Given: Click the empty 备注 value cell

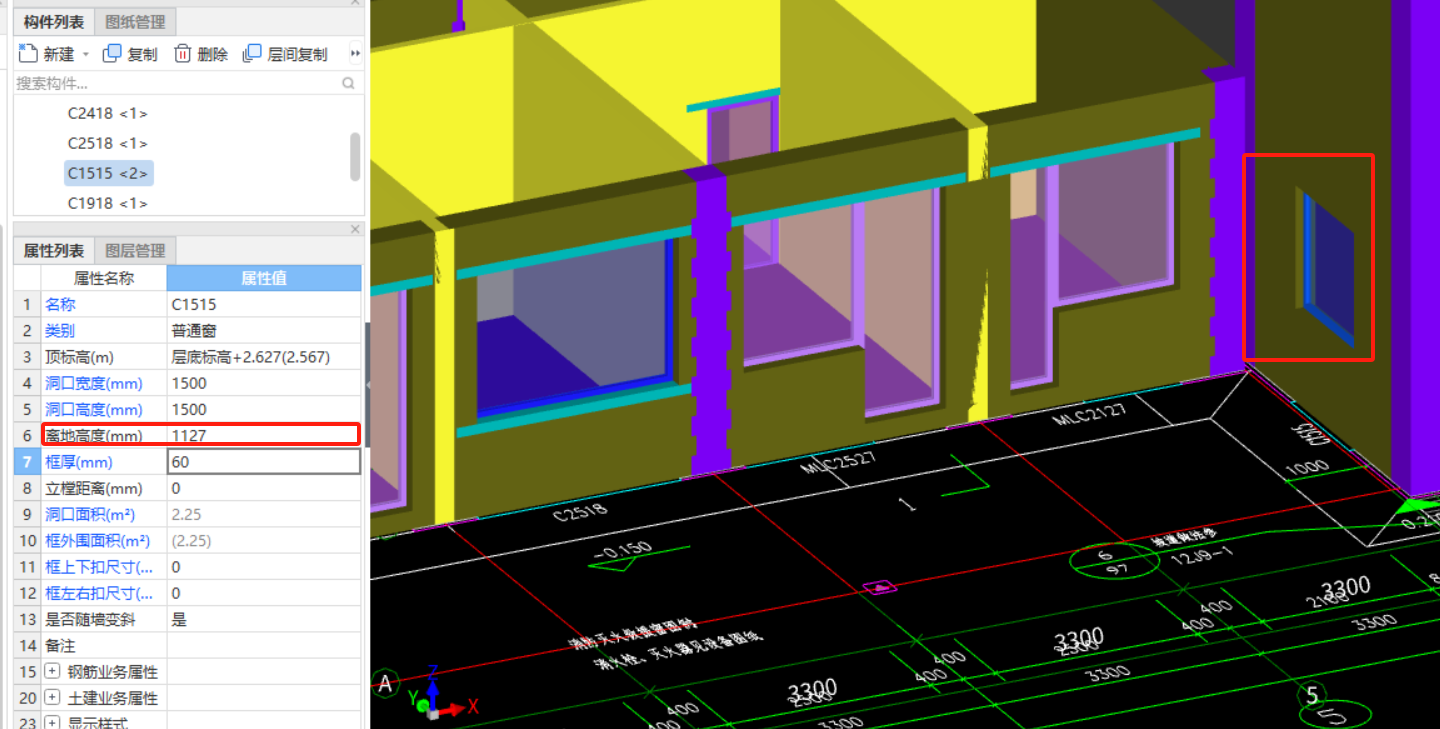Looking at the screenshot, I should [264, 645].
